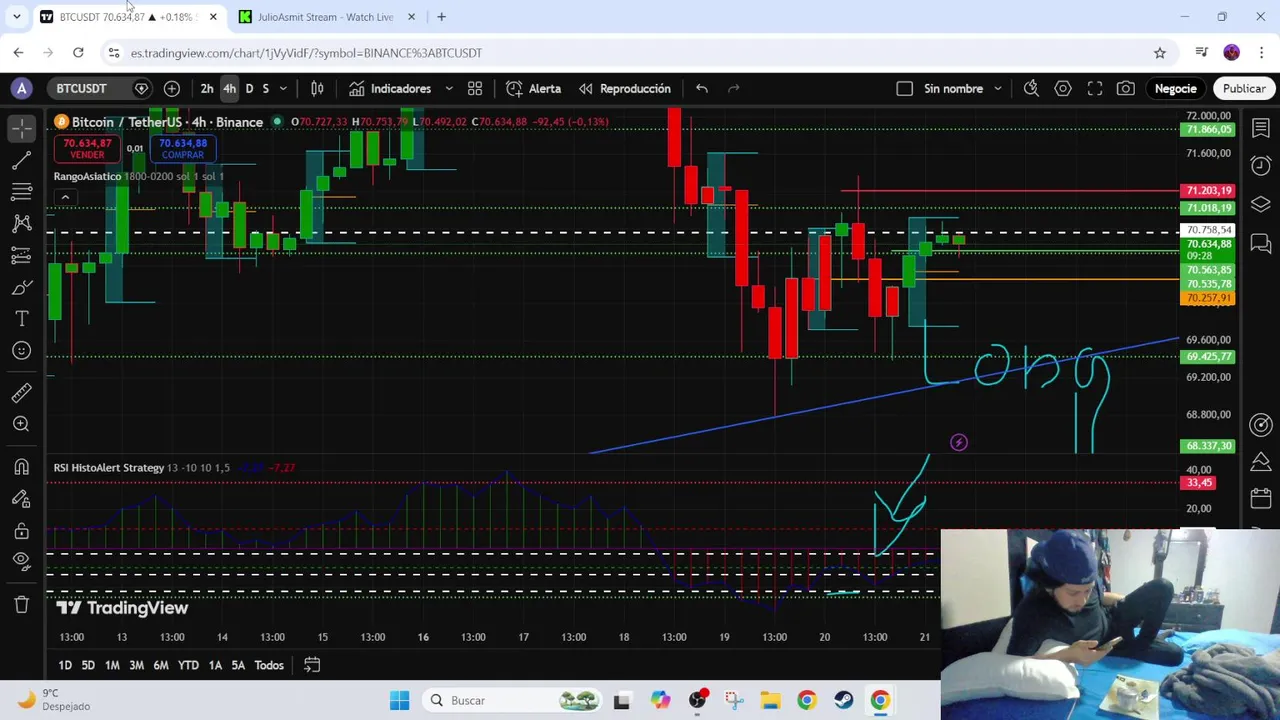Image resolution: width=1280 pixels, height=720 pixels.
Task: Select the brush drawing tool
Action: (22, 288)
